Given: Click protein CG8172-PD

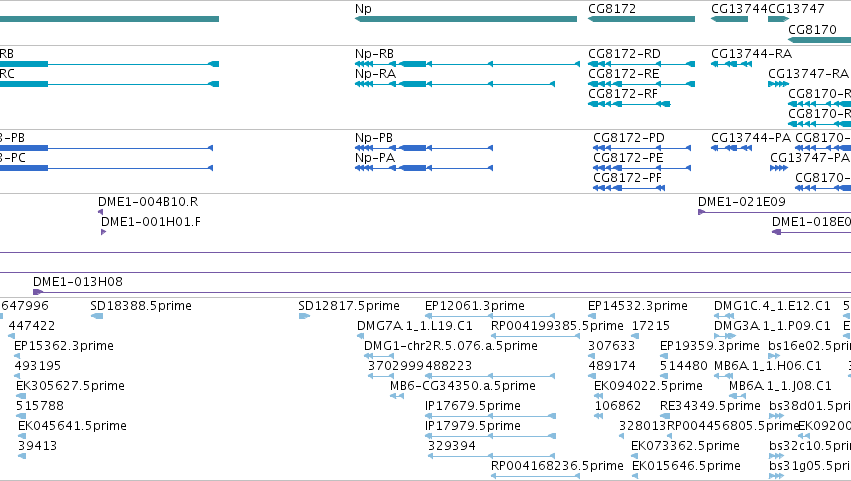Looking at the screenshot, I should [x=628, y=138].
